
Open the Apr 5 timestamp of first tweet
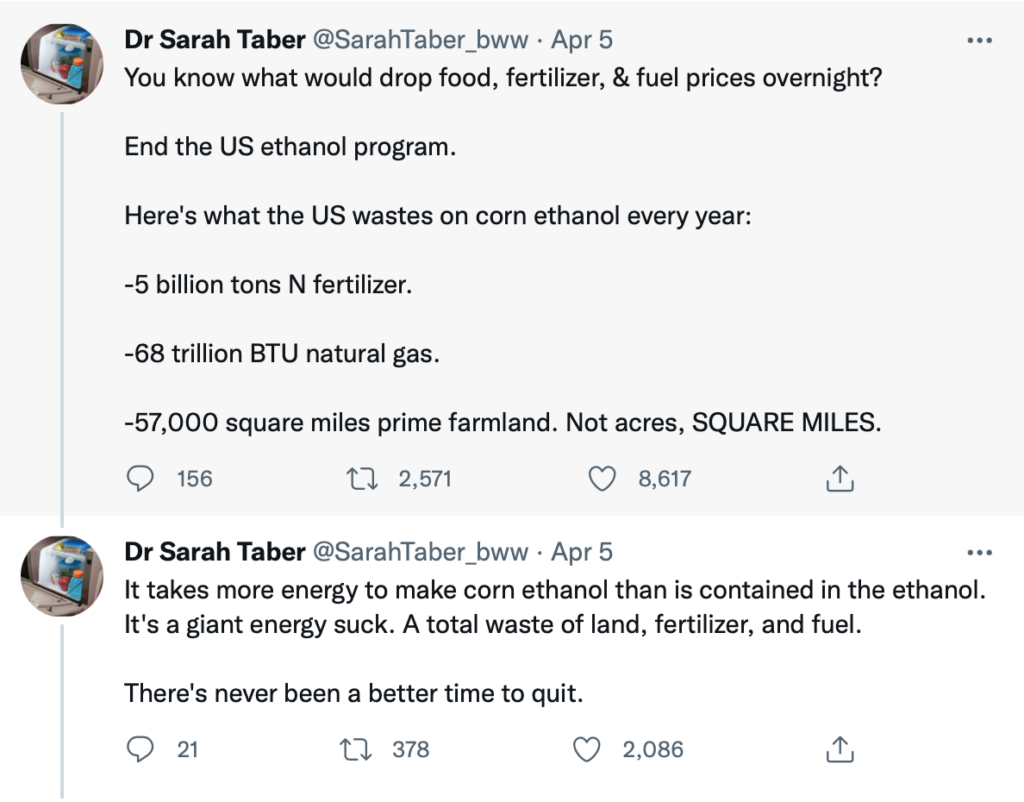click(x=582, y=40)
